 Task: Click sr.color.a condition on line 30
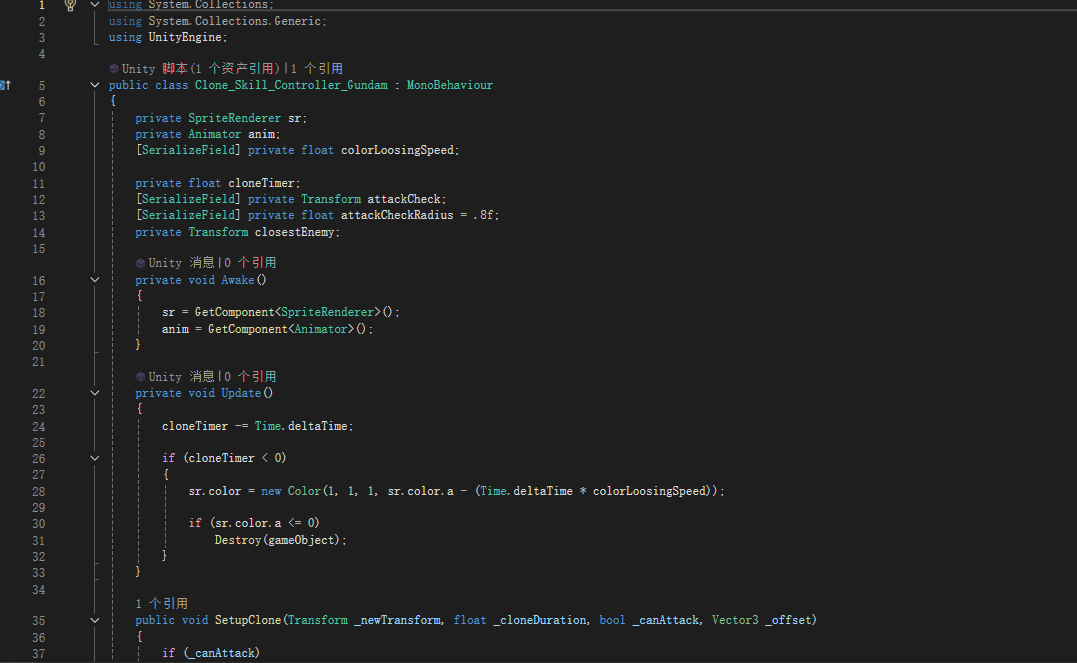point(248,523)
